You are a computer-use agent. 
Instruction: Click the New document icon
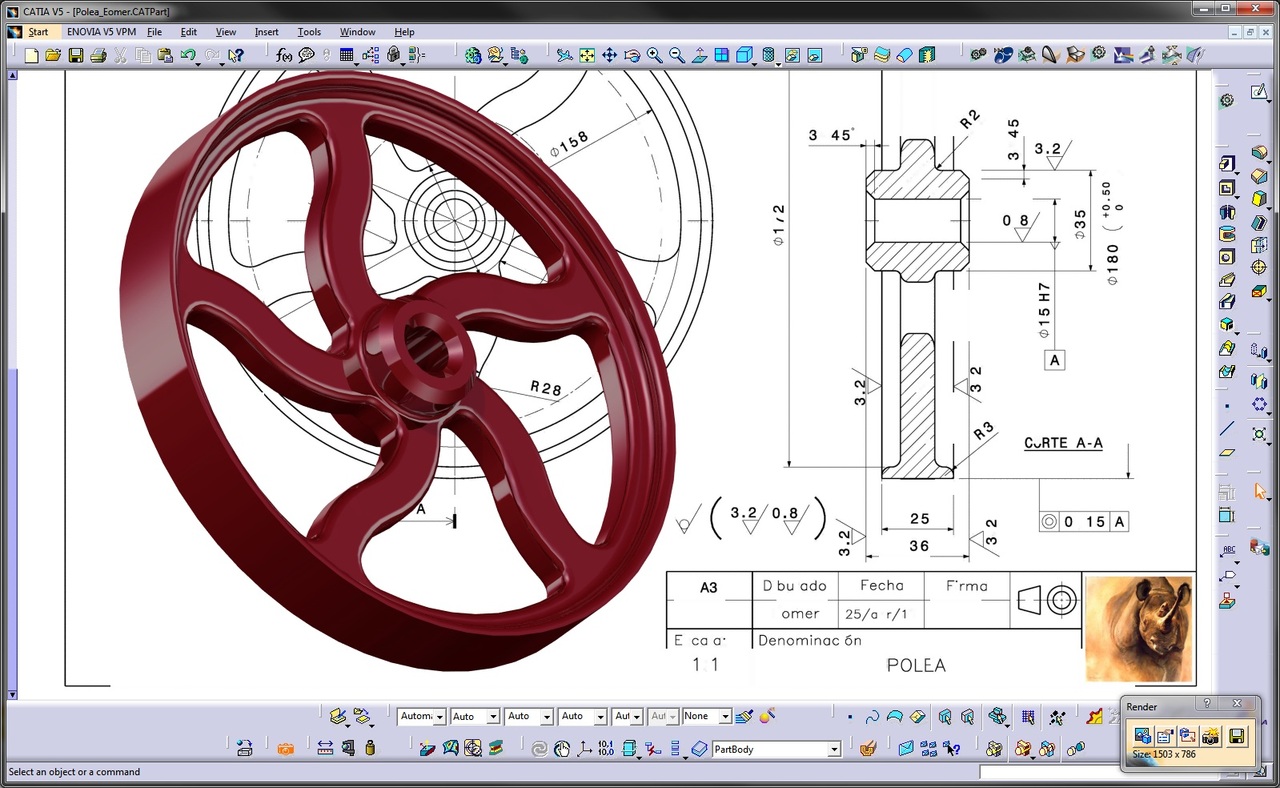32,56
